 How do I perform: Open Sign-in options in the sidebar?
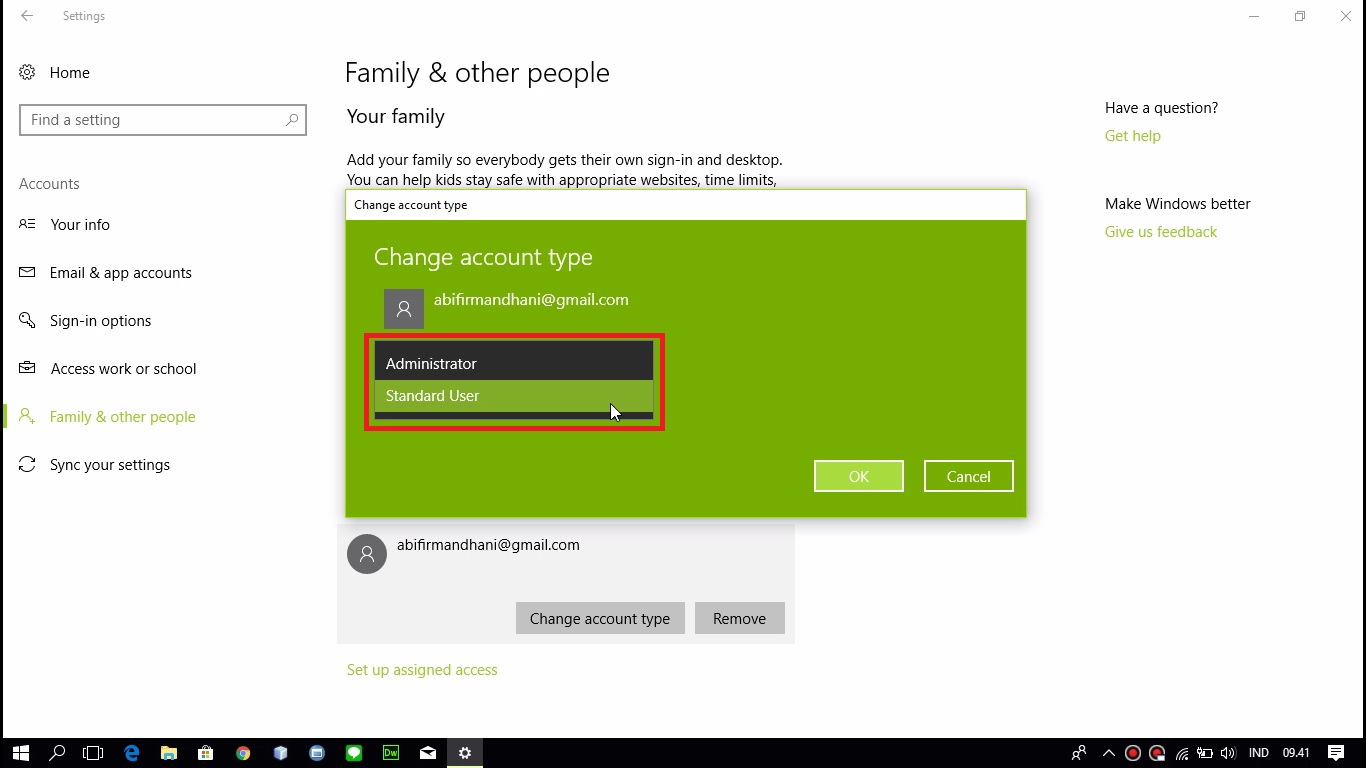point(100,321)
